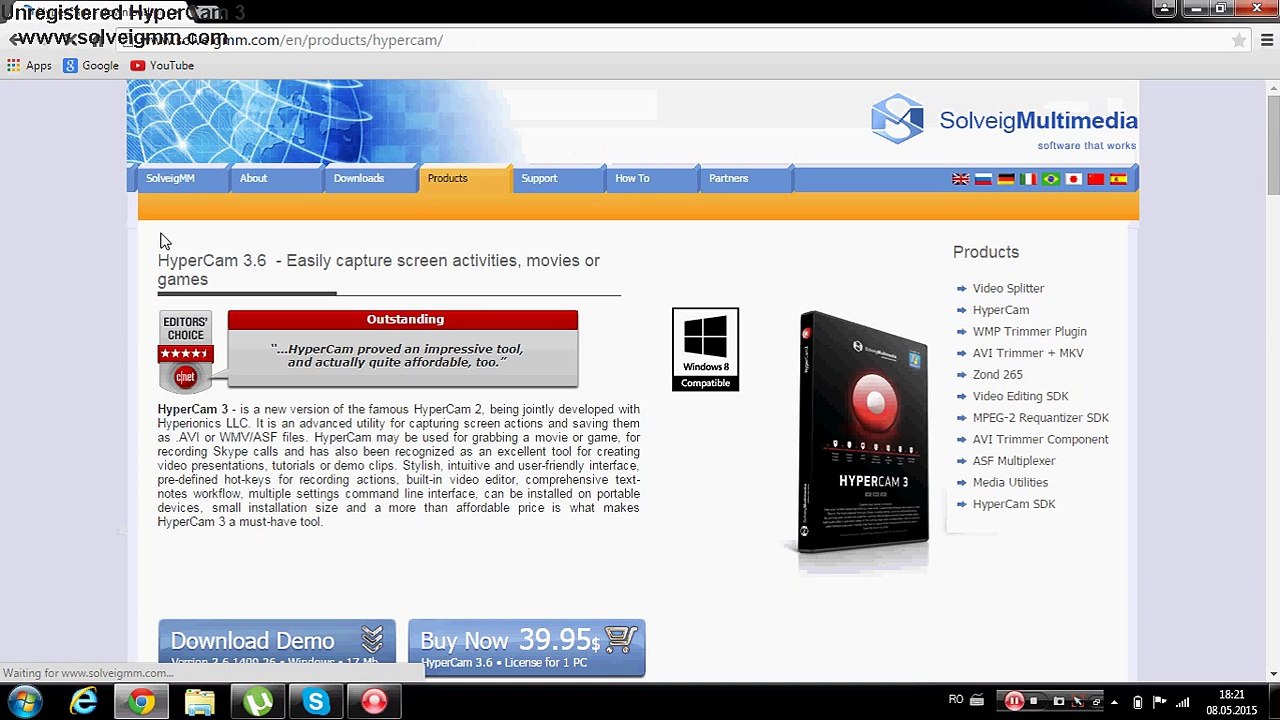This screenshot has height=720, width=1280.
Task: Click the Windows 8 Compatible badge
Action: pyautogui.click(x=705, y=349)
